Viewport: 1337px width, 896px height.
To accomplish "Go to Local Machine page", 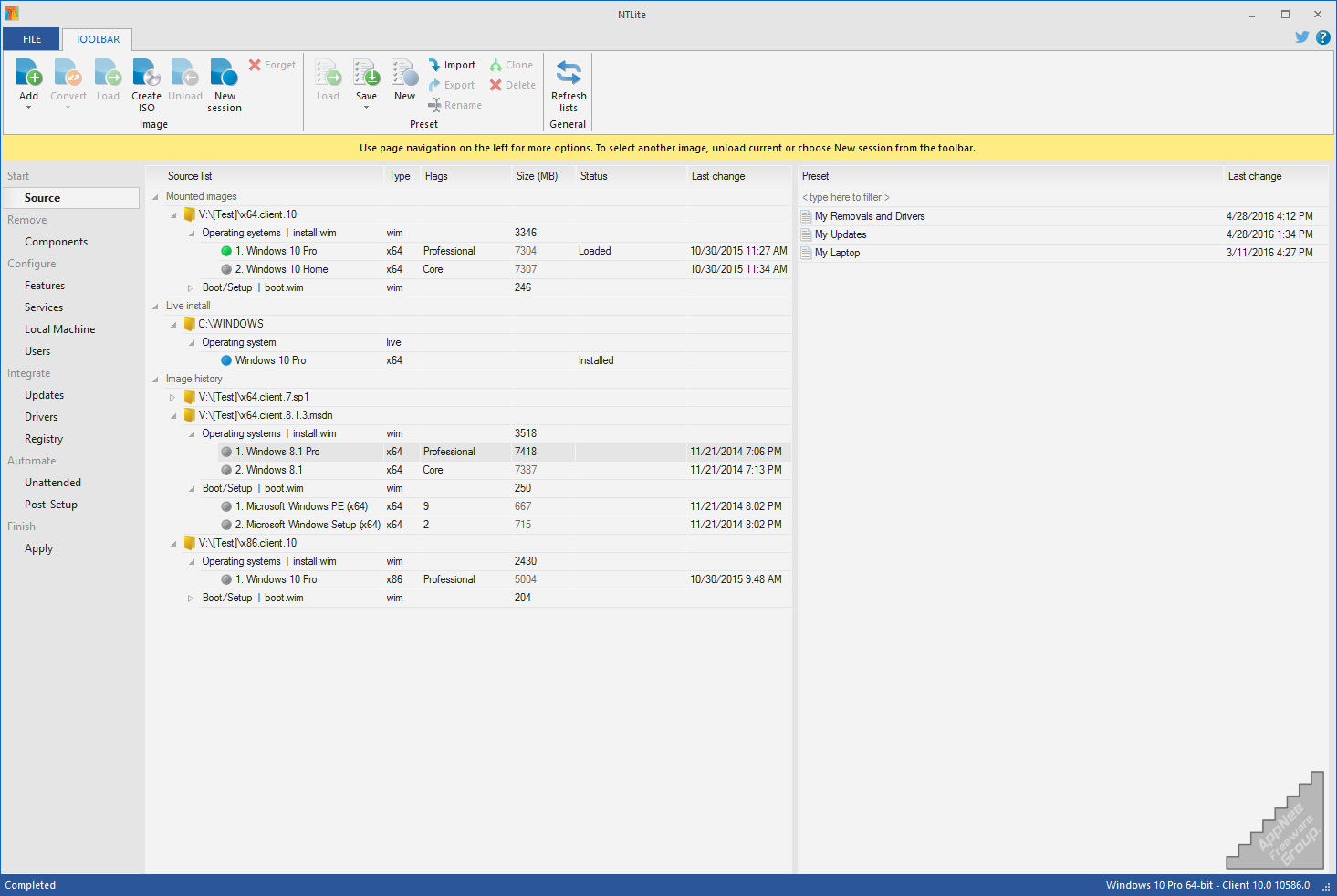I will (x=59, y=329).
